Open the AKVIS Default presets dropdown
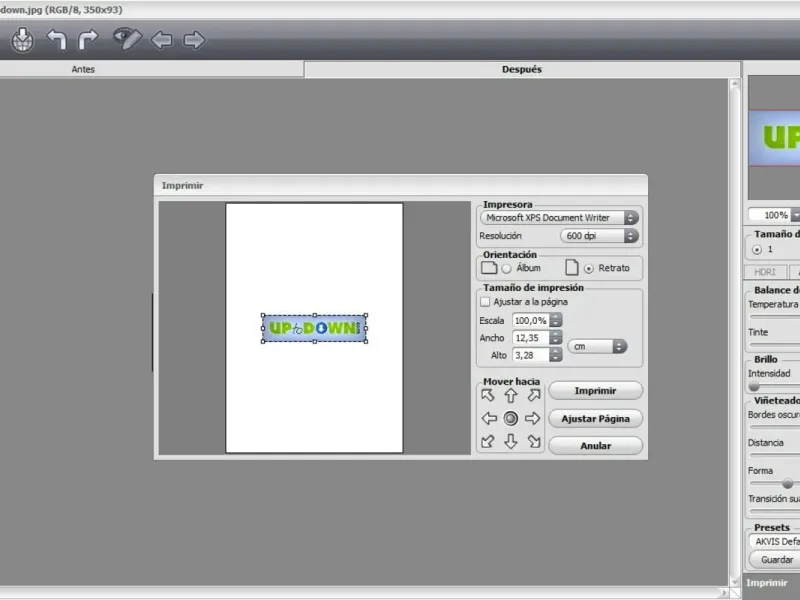800x600 pixels. pyautogui.click(x=774, y=541)
